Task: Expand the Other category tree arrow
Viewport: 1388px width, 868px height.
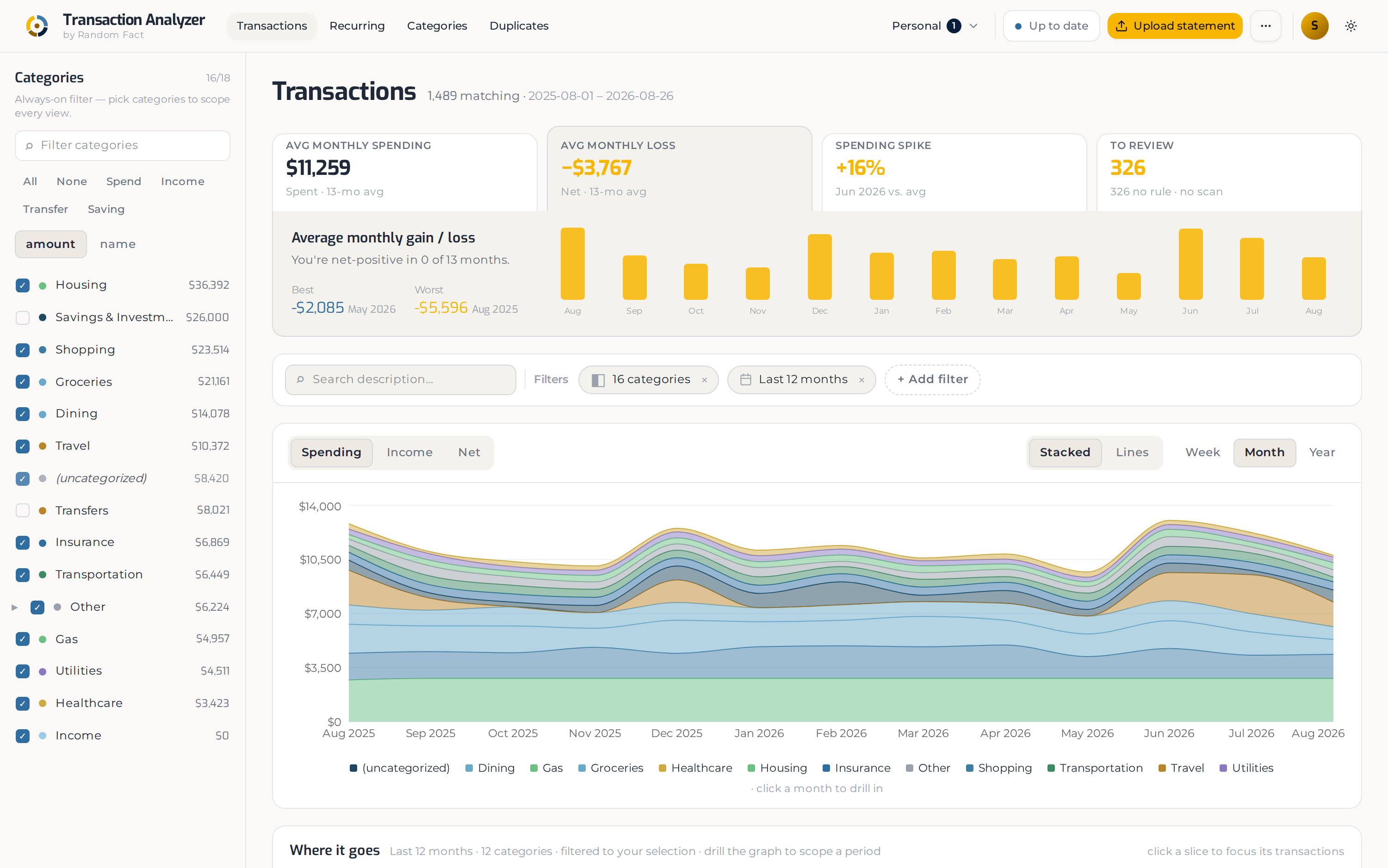Action: 14,608
